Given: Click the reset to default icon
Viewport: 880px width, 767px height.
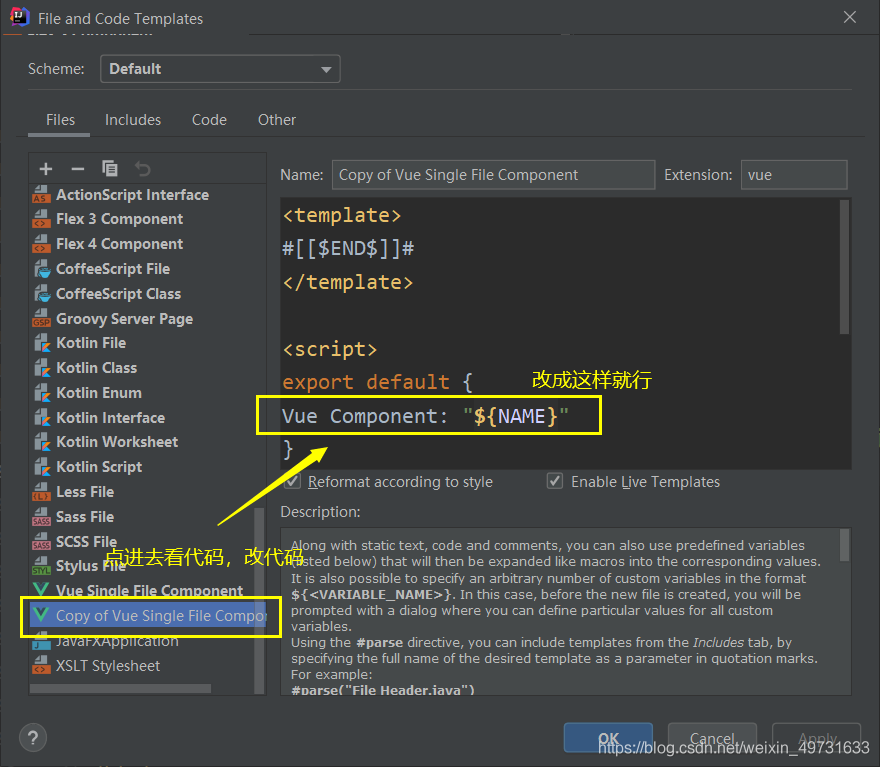Looking at the screenshot, I should click(x=142, y=169).
